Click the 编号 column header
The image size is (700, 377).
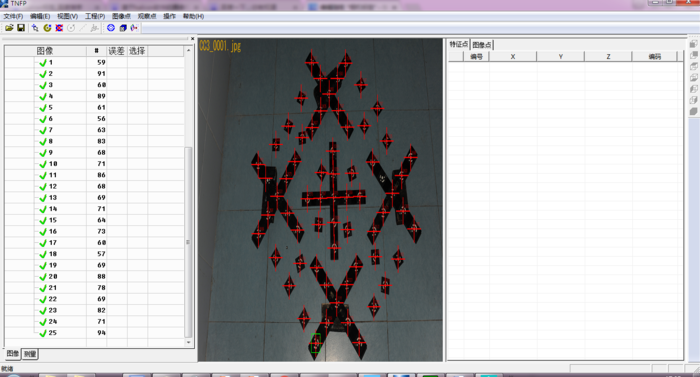tap(476, 57)
